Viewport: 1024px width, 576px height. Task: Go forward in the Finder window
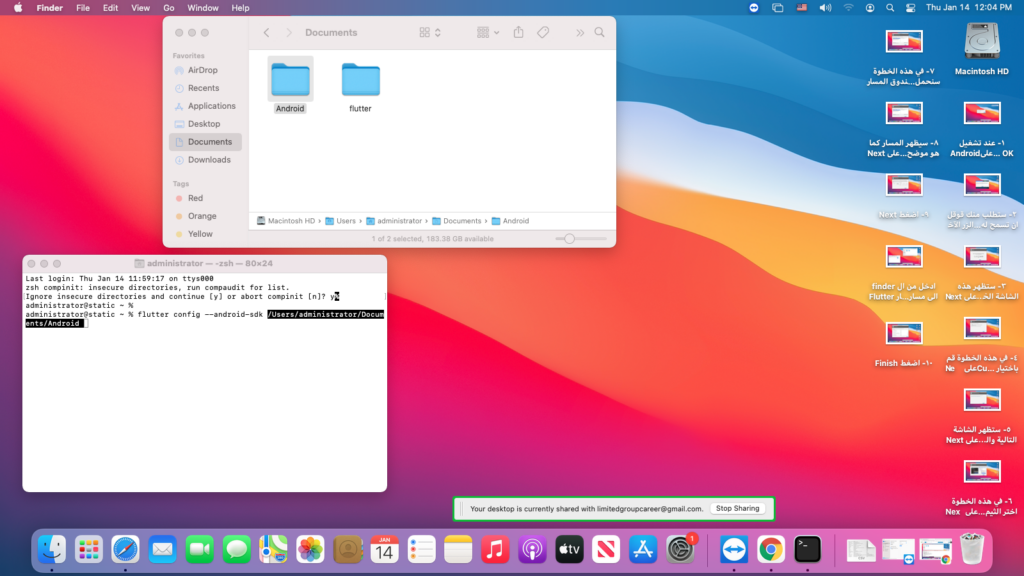click(x=289, y=33)
